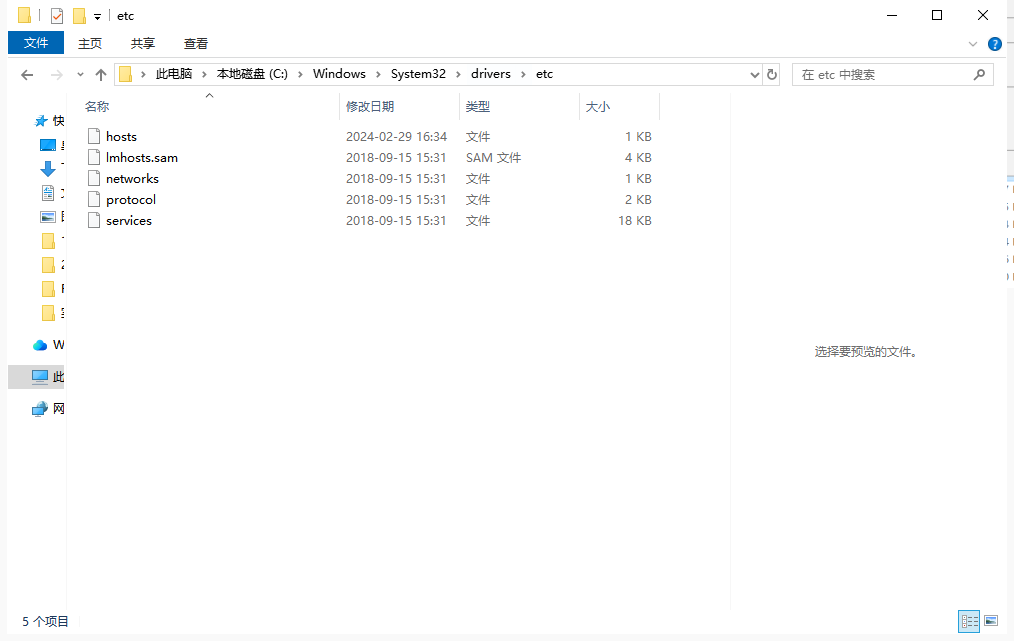Click the Downloads arrow icon in sidebar
The height and width of the screenshot is (641, 1014).
pyautogui.click(x=47, y=169)
